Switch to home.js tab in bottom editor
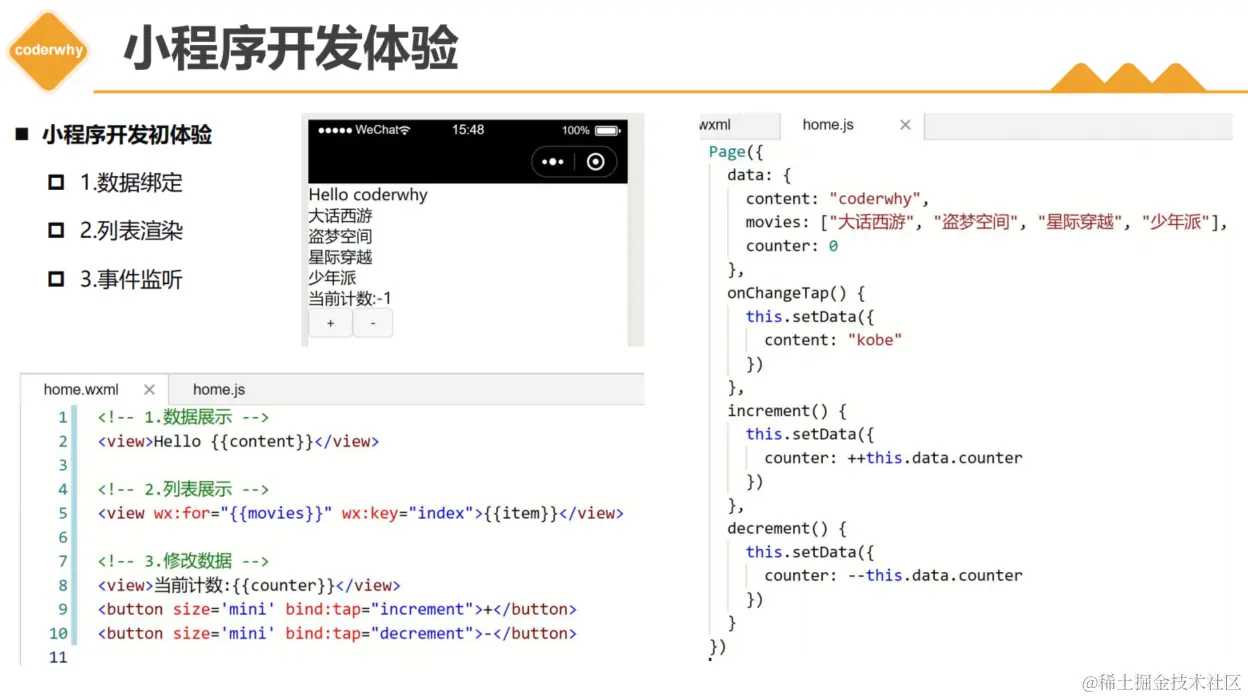The width and height of the screenshot is (1248, 699). coord(219,390)
